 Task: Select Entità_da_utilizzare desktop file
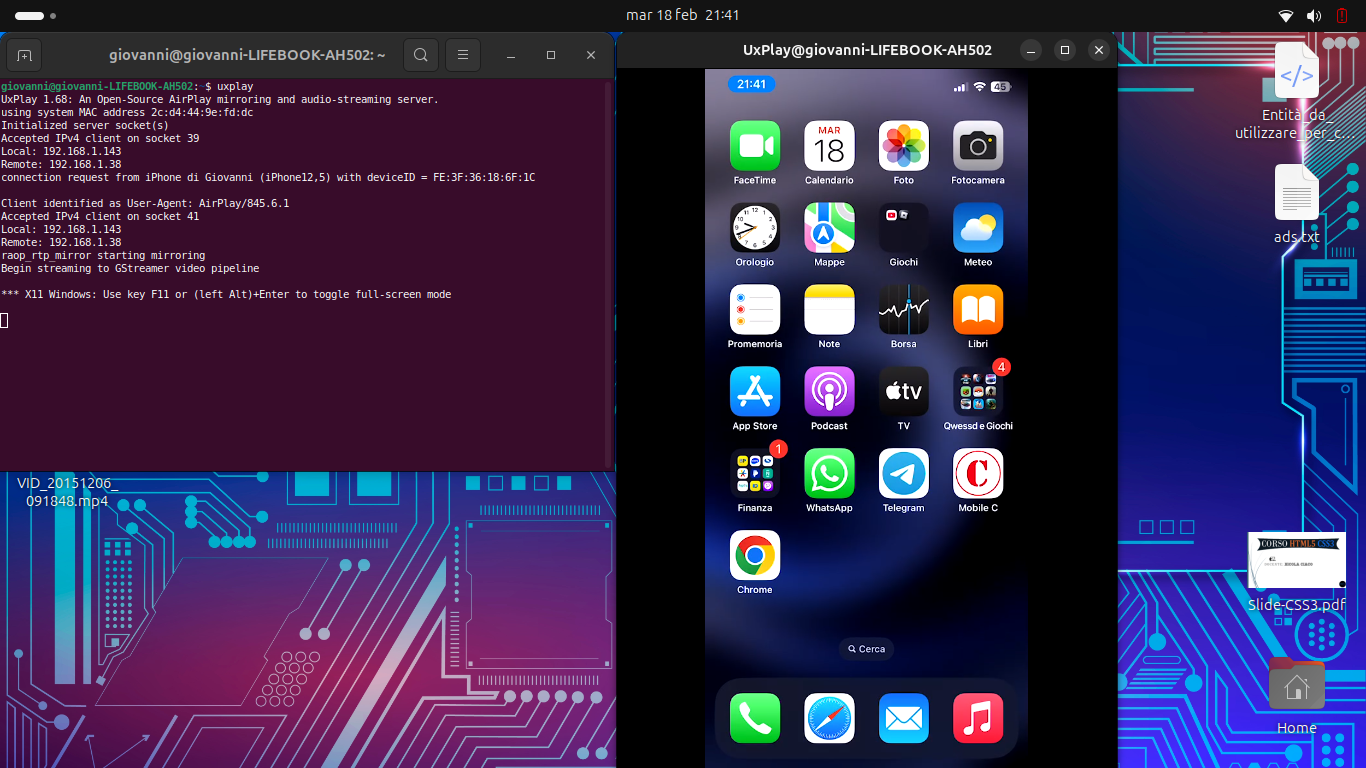(1297, 92)
